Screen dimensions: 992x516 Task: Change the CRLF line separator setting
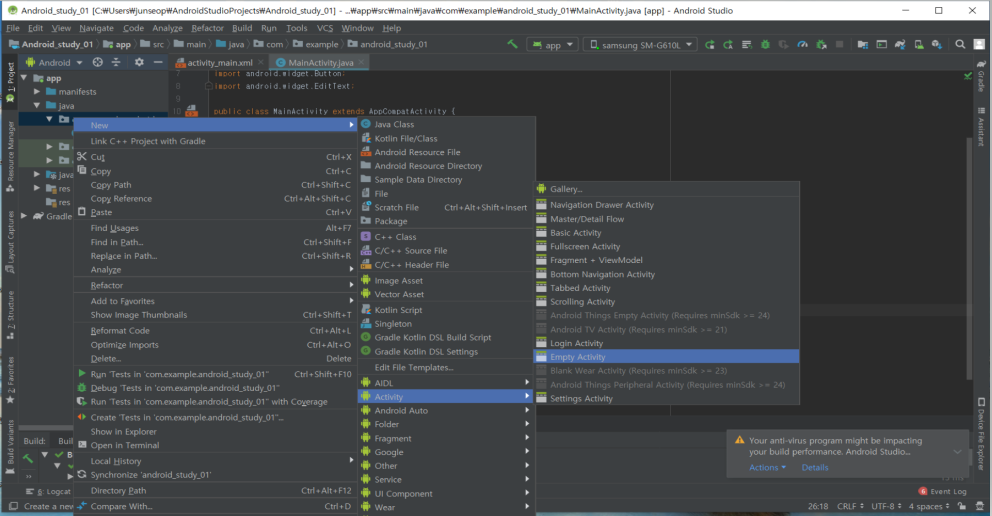(850, 507)
